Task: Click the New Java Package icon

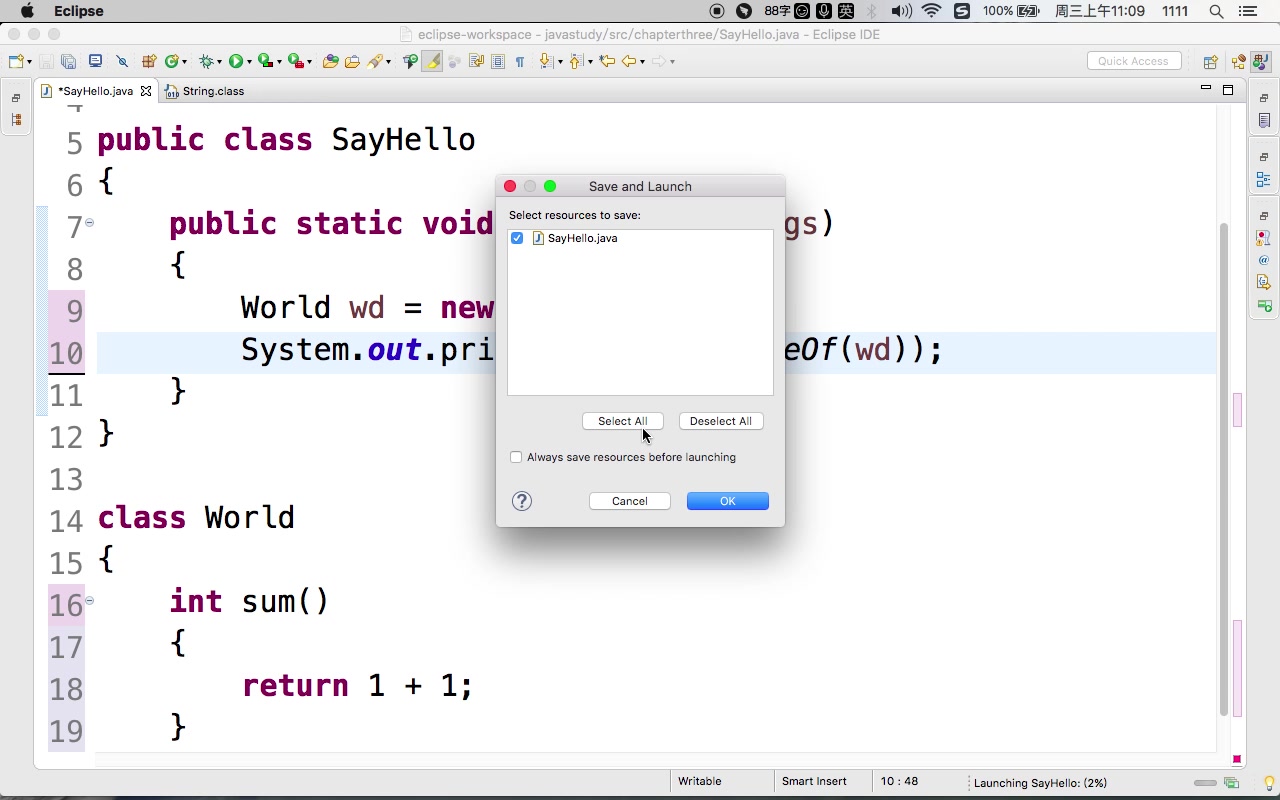Action: tap(149, 61)
